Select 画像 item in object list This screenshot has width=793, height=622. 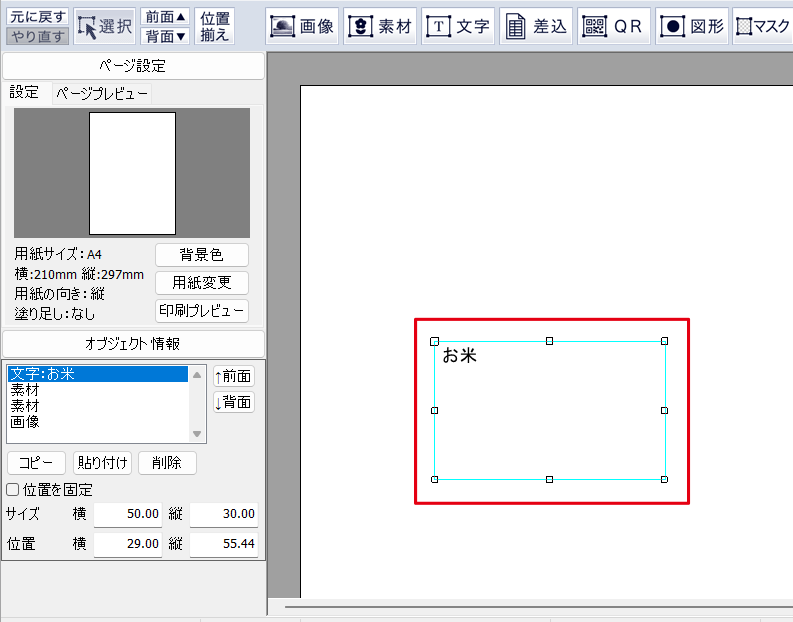[x=25, y=423]
